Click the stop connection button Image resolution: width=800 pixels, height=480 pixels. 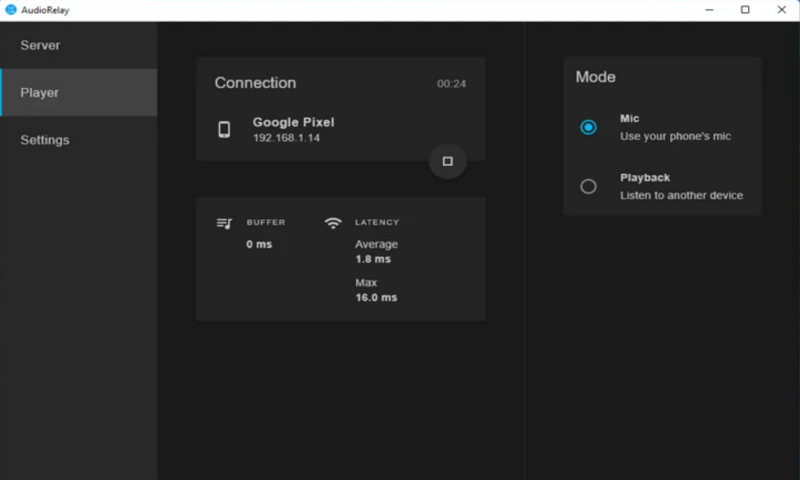coord(447,161)
